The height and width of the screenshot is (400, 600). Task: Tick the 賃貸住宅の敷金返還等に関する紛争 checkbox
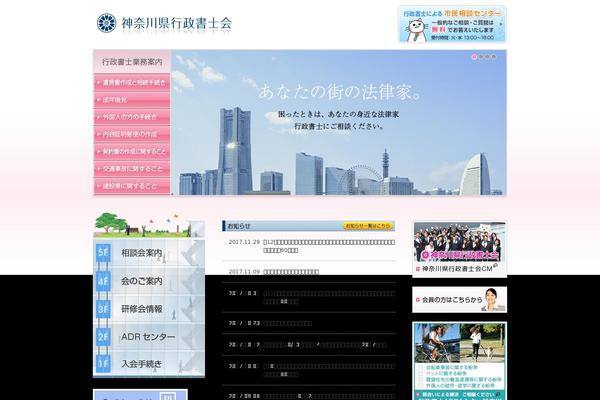pos(420,379)
